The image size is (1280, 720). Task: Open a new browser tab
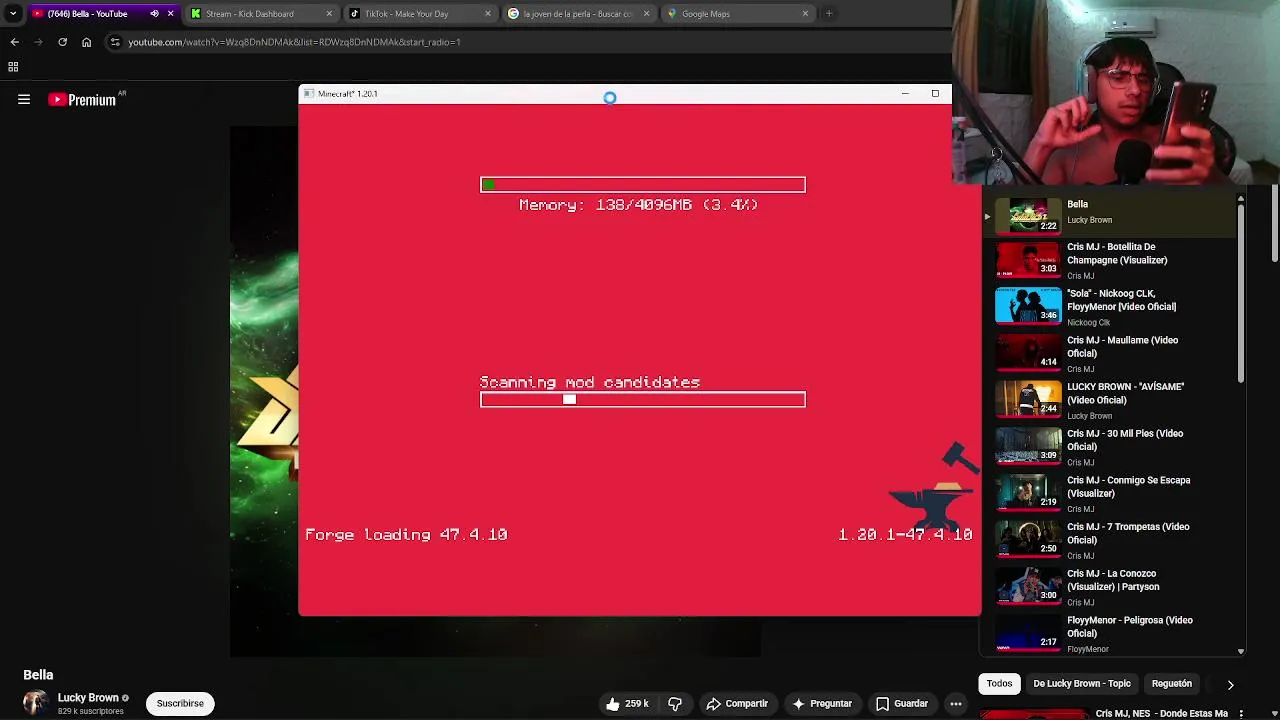click(x=829, y=14)
